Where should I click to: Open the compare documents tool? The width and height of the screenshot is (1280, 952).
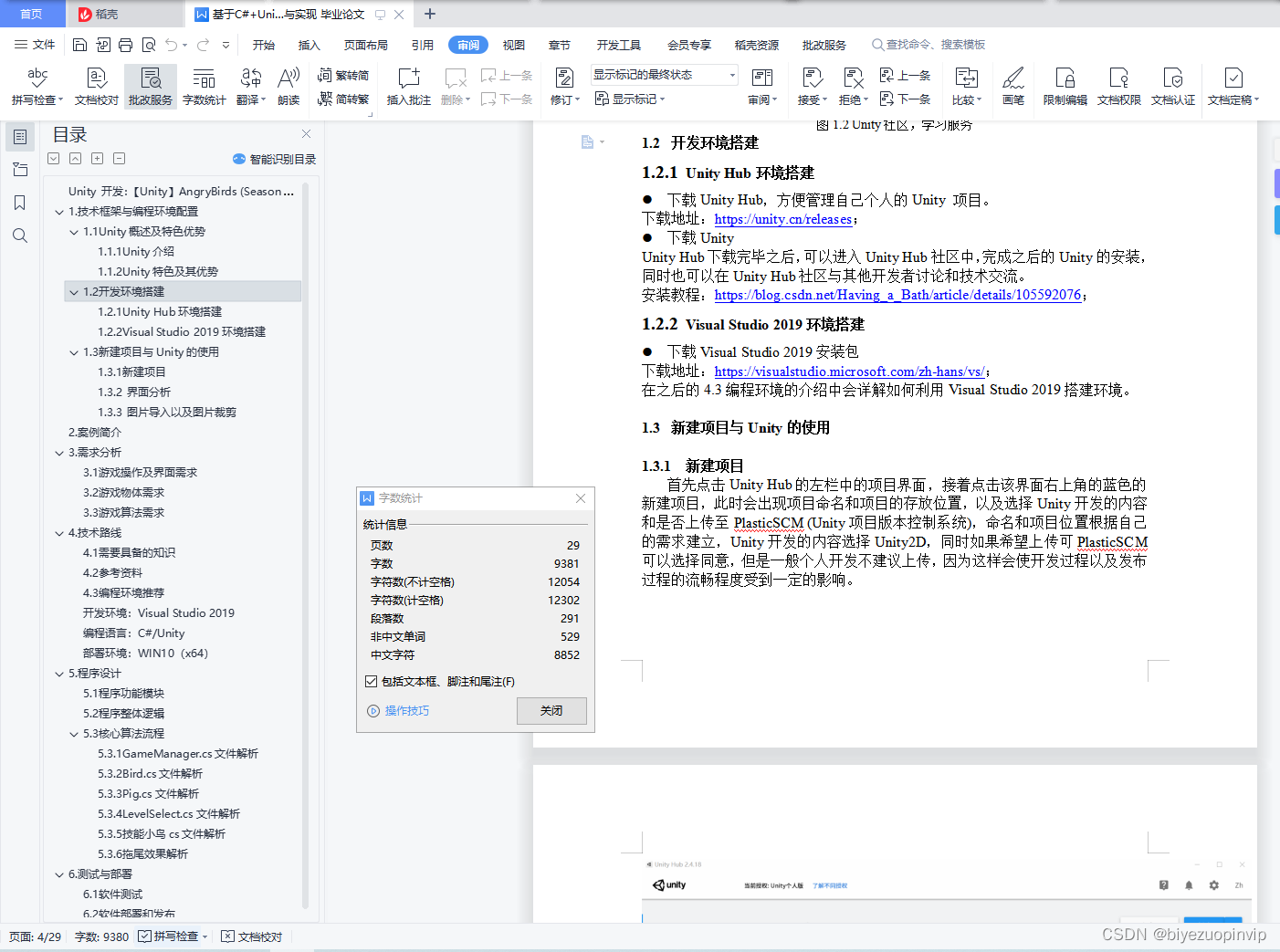click(966, 86)
